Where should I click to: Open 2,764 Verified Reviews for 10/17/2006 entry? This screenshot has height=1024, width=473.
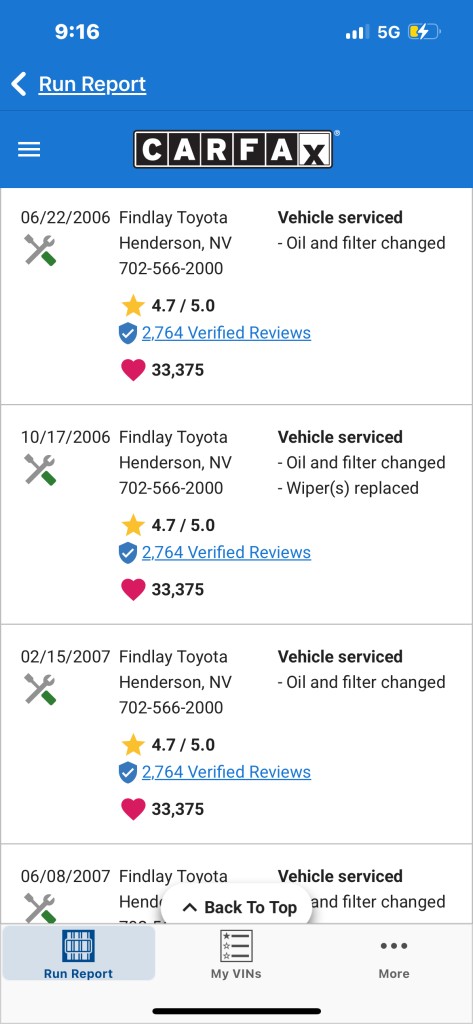(x=226, y=552)
